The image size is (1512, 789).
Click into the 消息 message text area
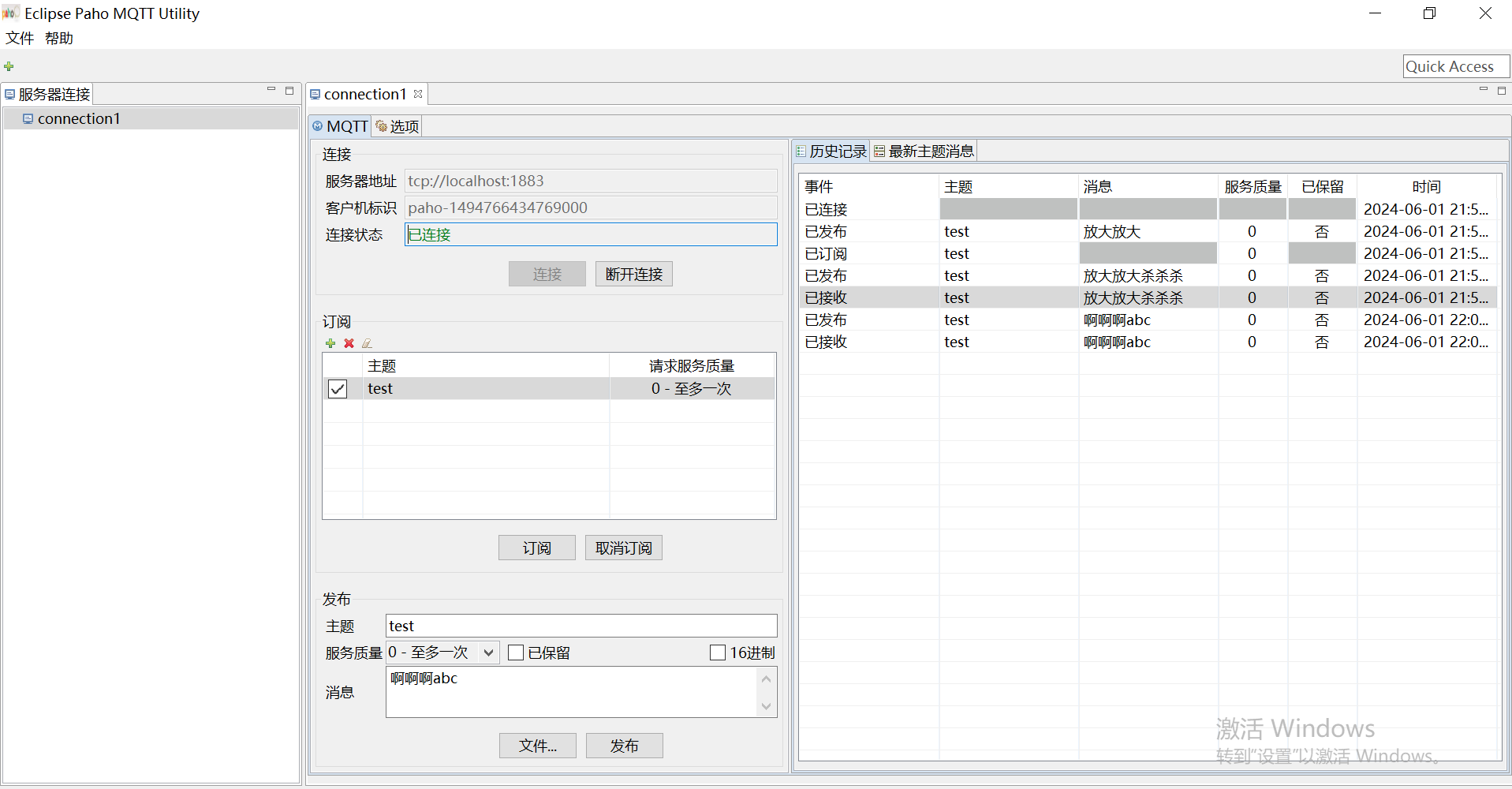tap(571, 692)
